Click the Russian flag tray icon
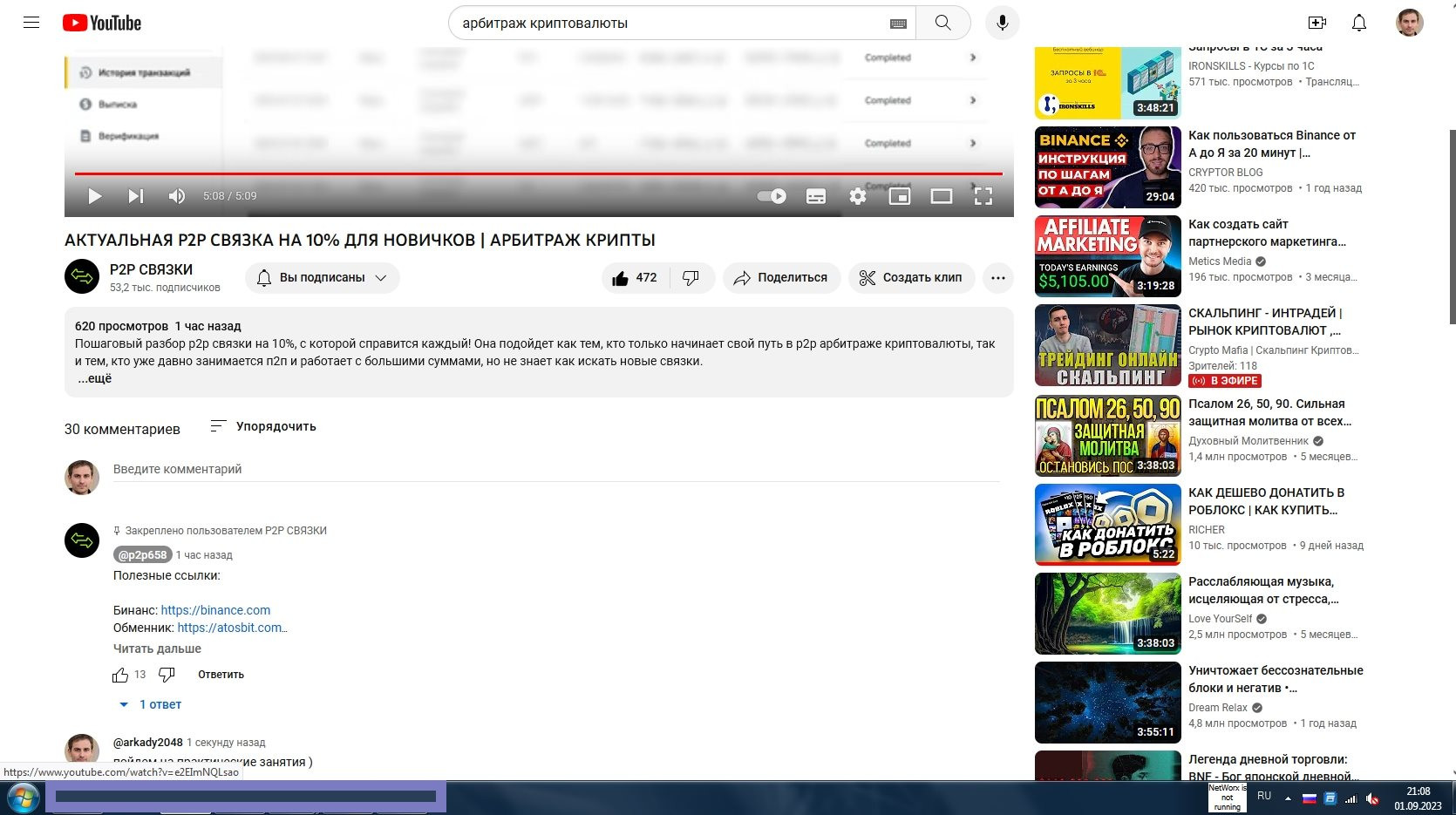1456x815 pixels. click(x=1309, y=798)
